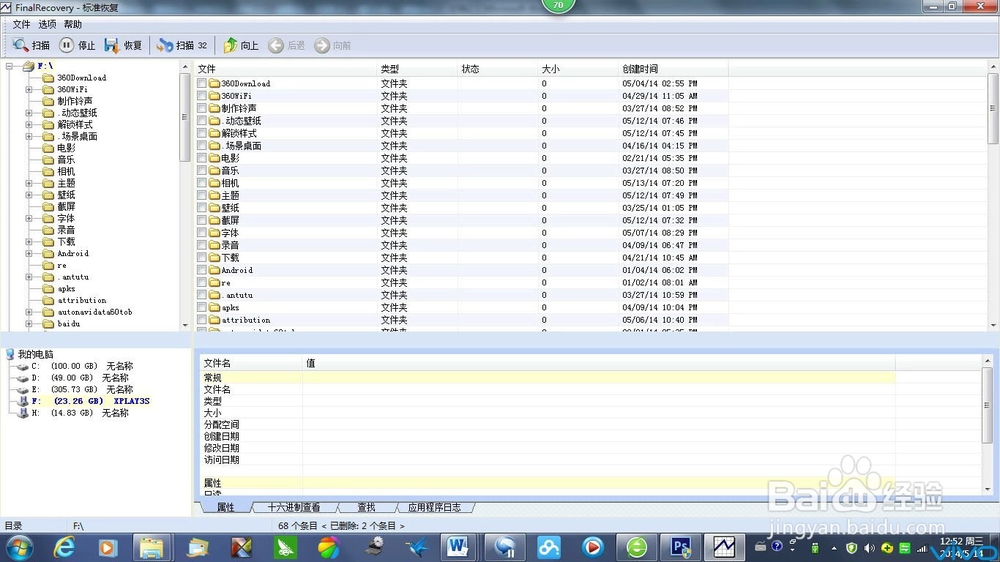Viewport: 1000px width, 562px height.
Task: Check the Android row checkbox
Action: pos(202,270)
